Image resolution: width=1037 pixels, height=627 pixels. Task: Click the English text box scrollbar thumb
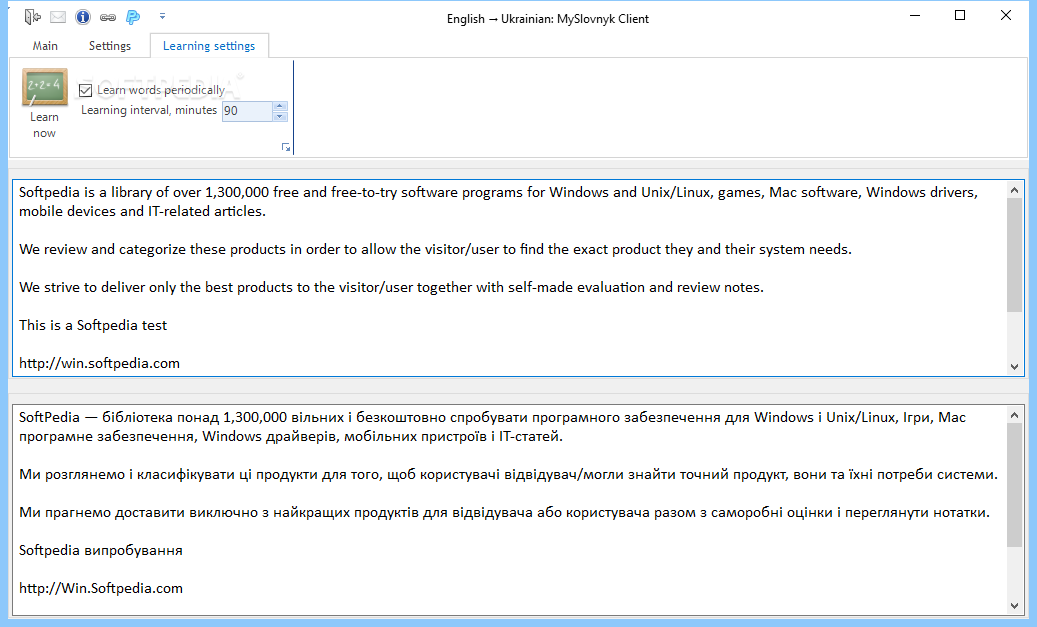point(1015,255)
